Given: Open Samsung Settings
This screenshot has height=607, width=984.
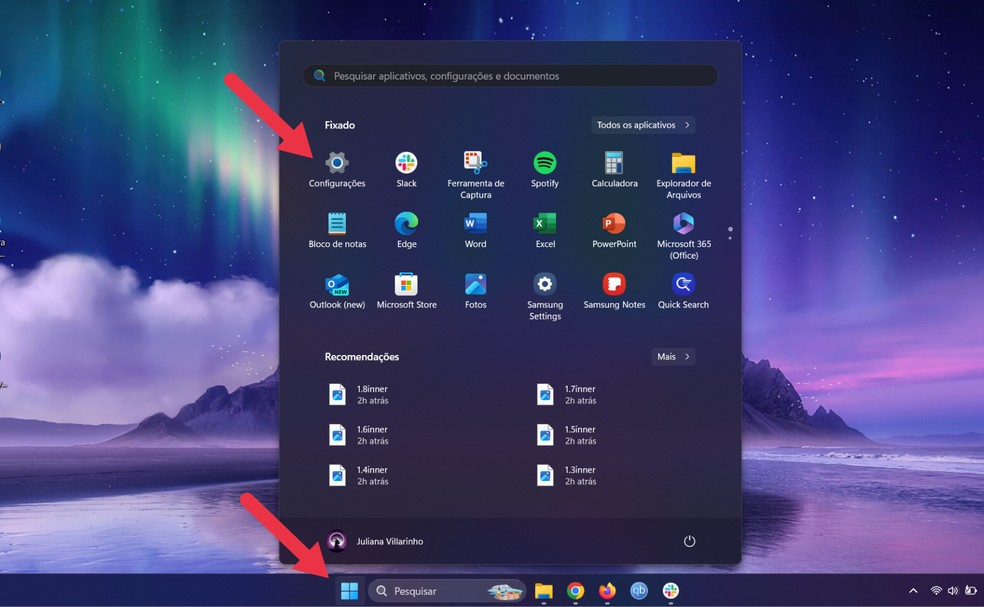Looking at the screenshot, I should [x=545, y=297].
